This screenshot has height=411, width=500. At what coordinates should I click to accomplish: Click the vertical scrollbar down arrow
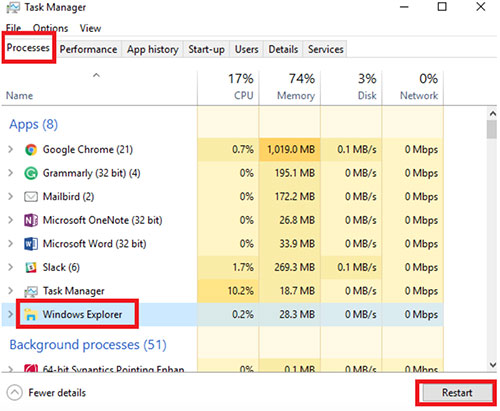[493, 364]
